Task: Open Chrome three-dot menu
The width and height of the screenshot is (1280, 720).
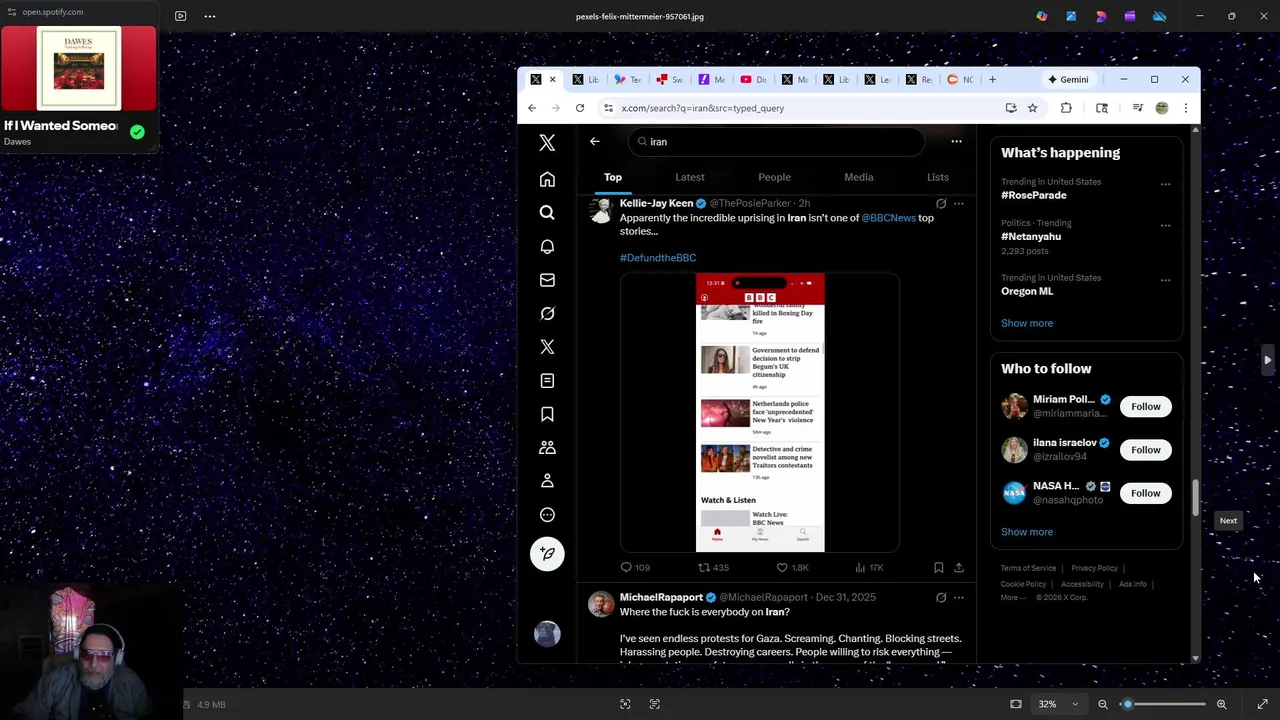Action: (x=1185, y=108)
